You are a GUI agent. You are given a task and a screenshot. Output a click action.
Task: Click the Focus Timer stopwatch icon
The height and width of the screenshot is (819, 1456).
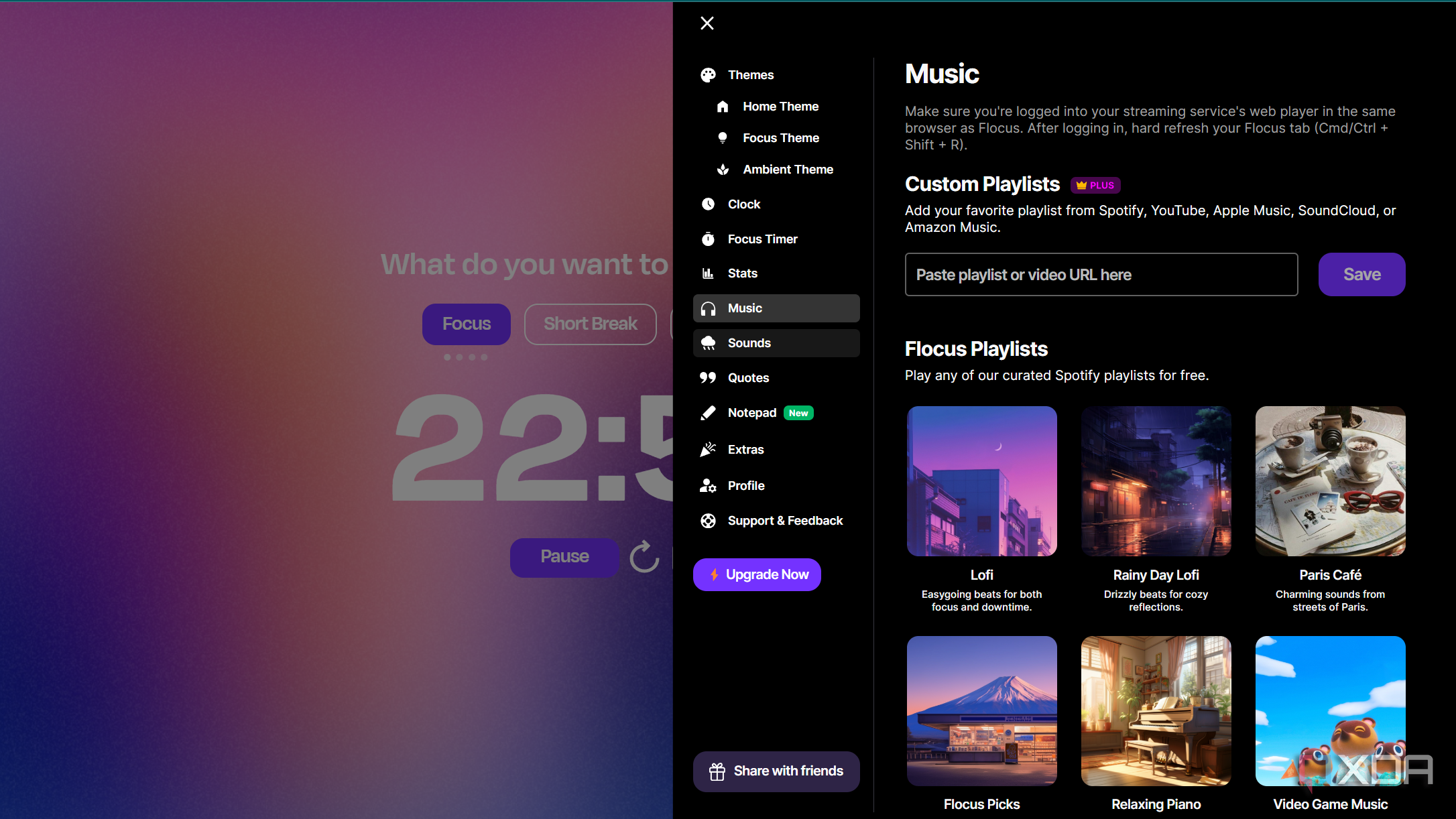coord(708,239)
